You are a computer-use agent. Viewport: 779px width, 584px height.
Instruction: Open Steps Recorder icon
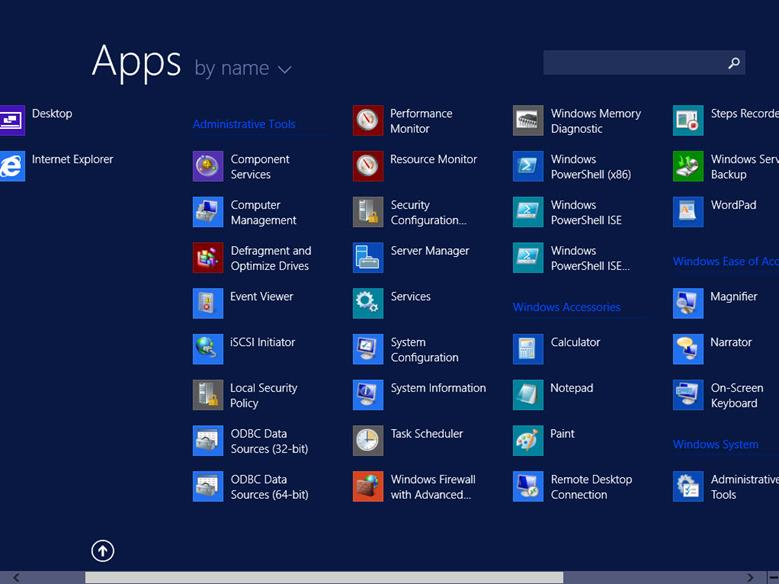(x=688, y=120)
